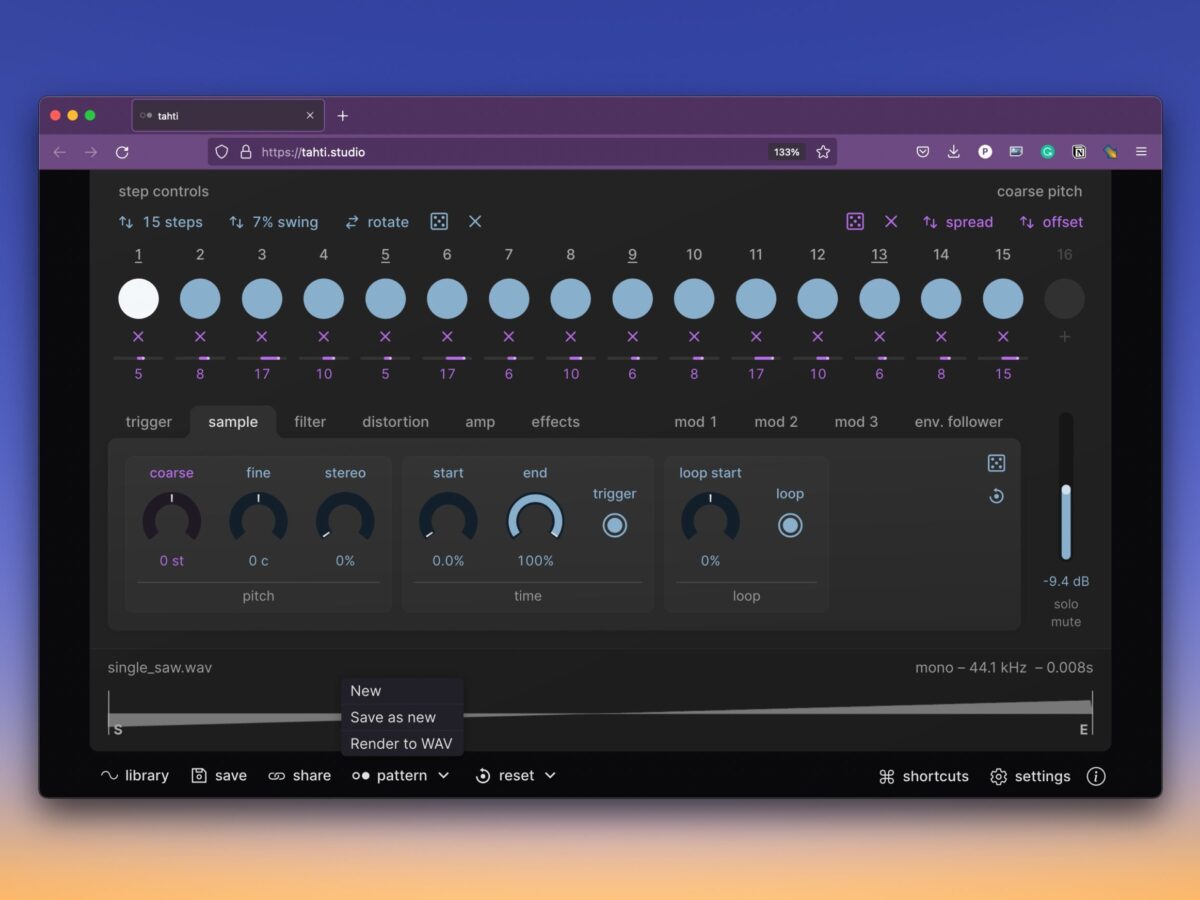Select Render to WAV menu item
Image resolution: width=1200 pixels, height=900 pixels.
click(401, 744)
